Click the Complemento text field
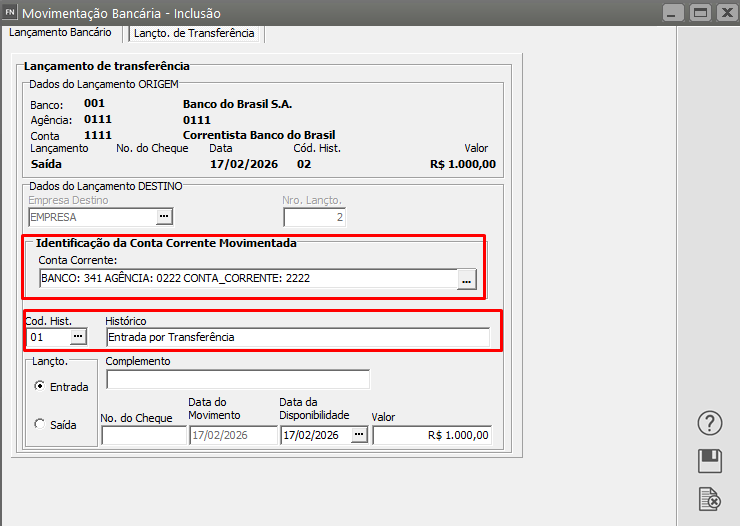The width and height of the screenshot is (740, 526). click(237, 379)
